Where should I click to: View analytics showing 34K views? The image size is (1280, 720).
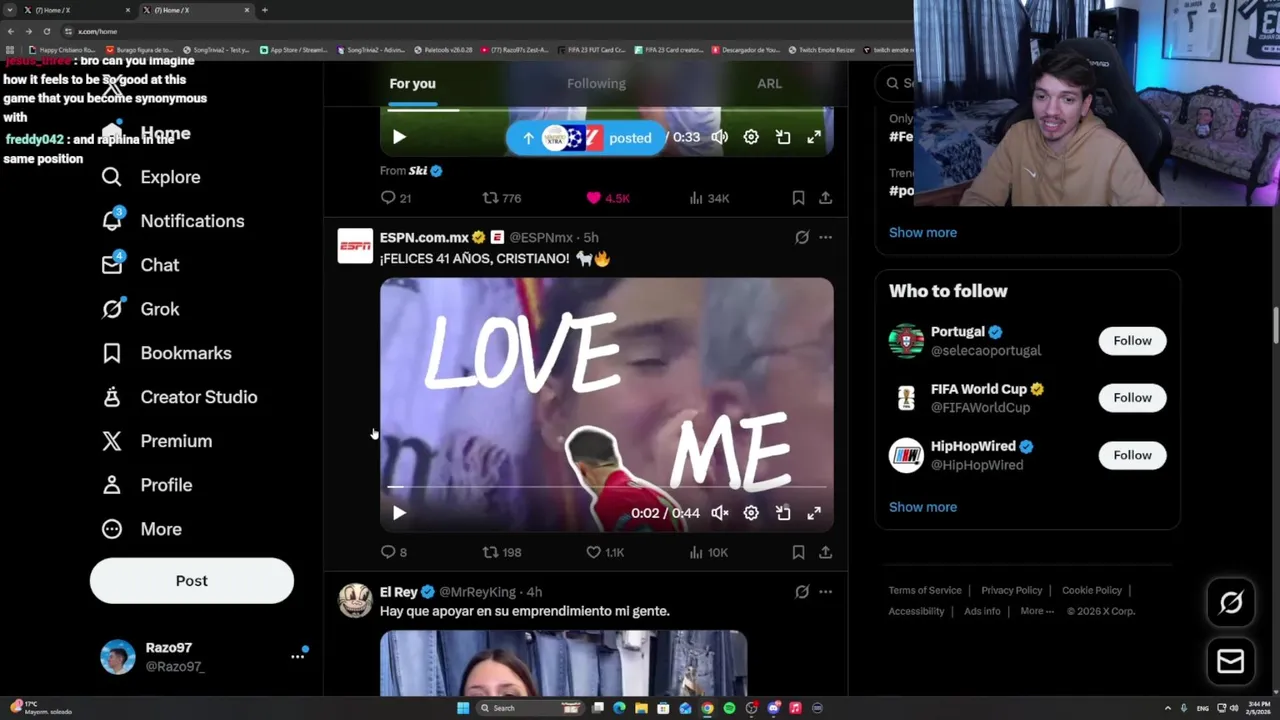[709, 198]
